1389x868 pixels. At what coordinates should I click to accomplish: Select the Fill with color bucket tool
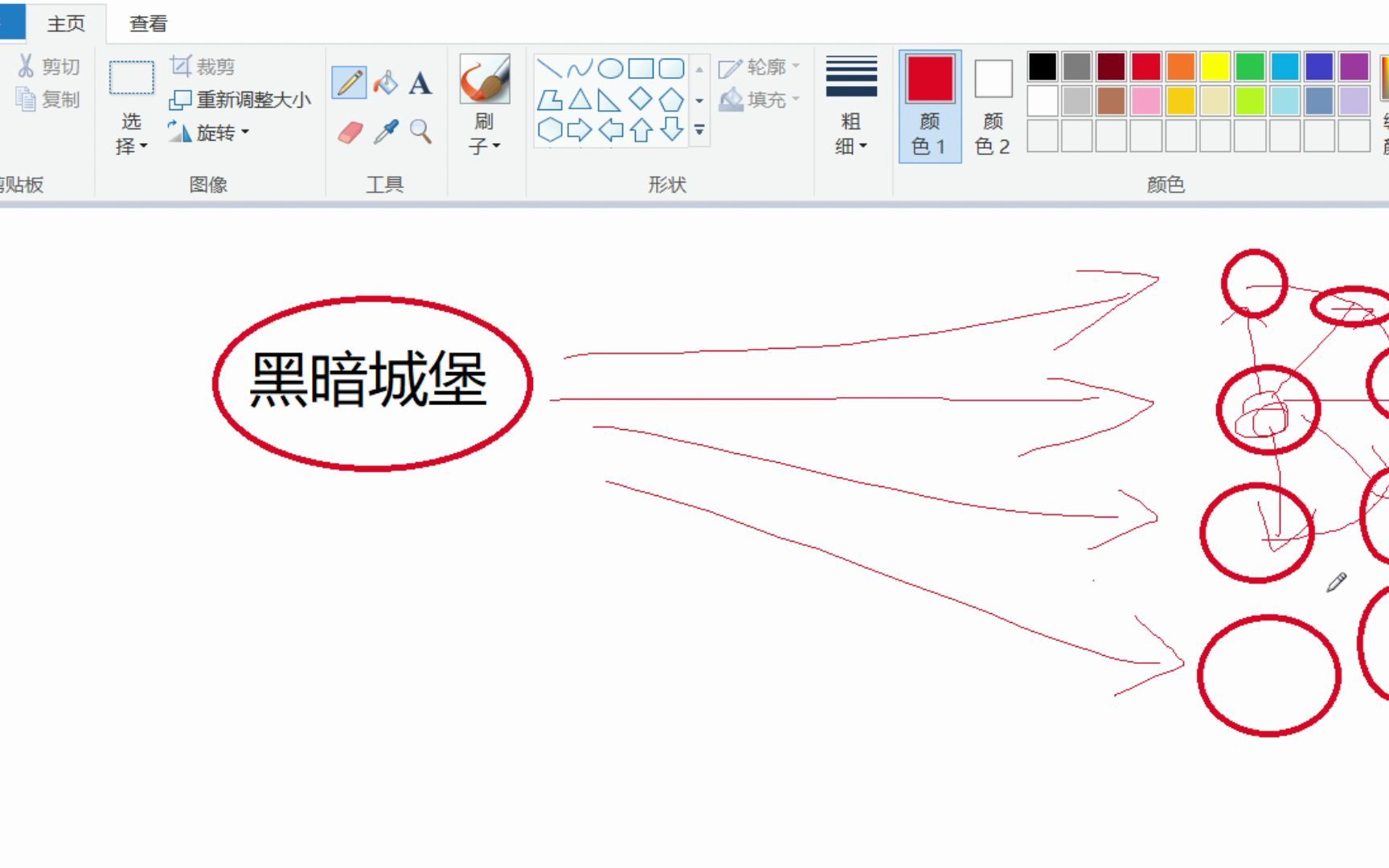pyautogui.click(x=386, y=83)
